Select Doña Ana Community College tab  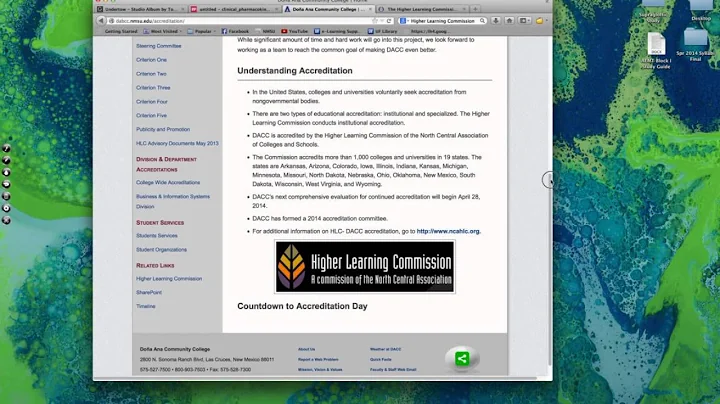pyautogui.click(x=328, y=9)
